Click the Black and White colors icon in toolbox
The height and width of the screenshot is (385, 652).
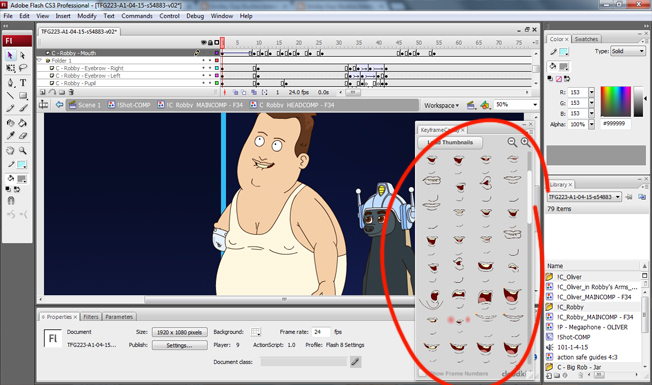click(x=8, y=189)
